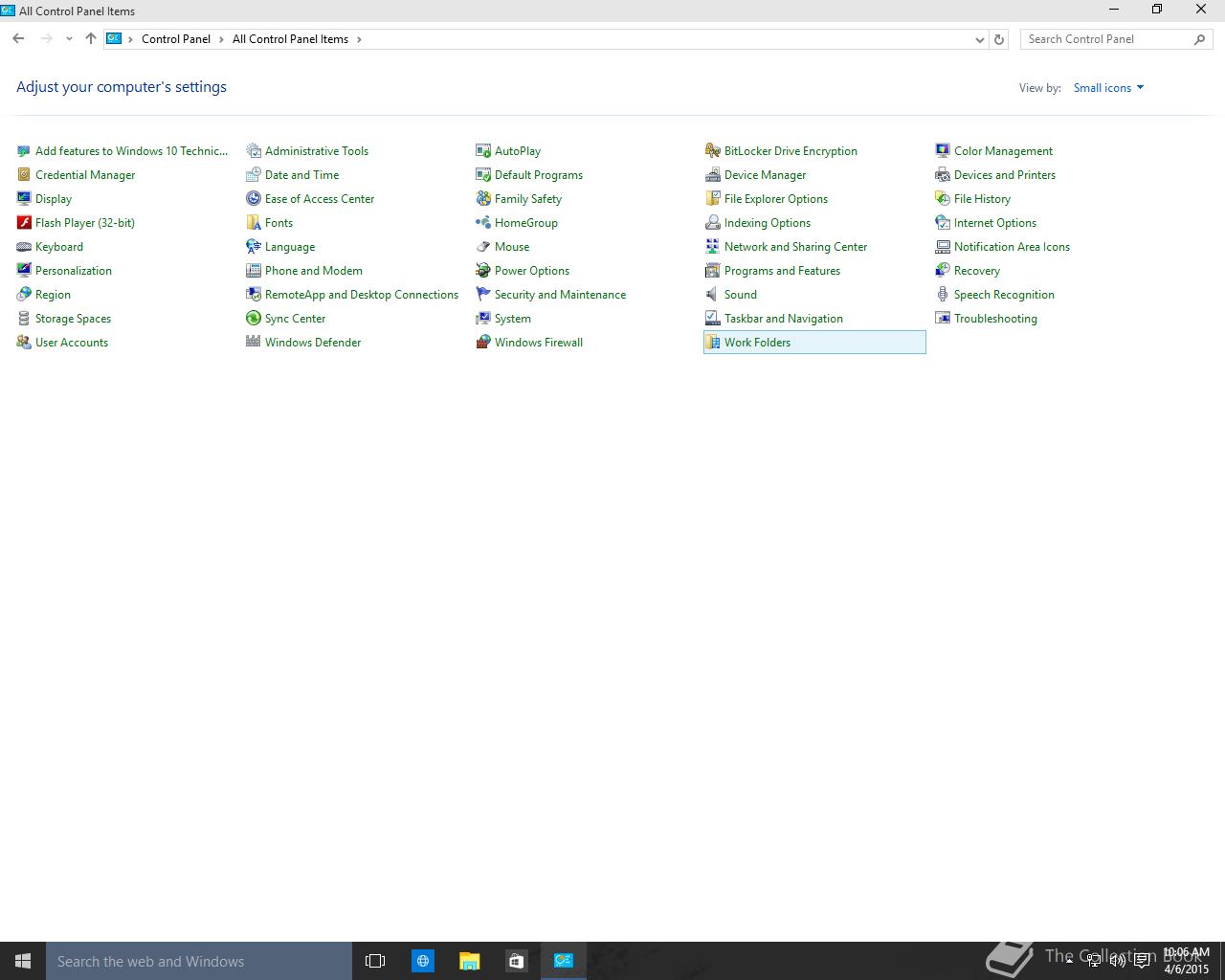Open Task View on the taskbar
The image size is (1225, 980).
tap(375, 961)
